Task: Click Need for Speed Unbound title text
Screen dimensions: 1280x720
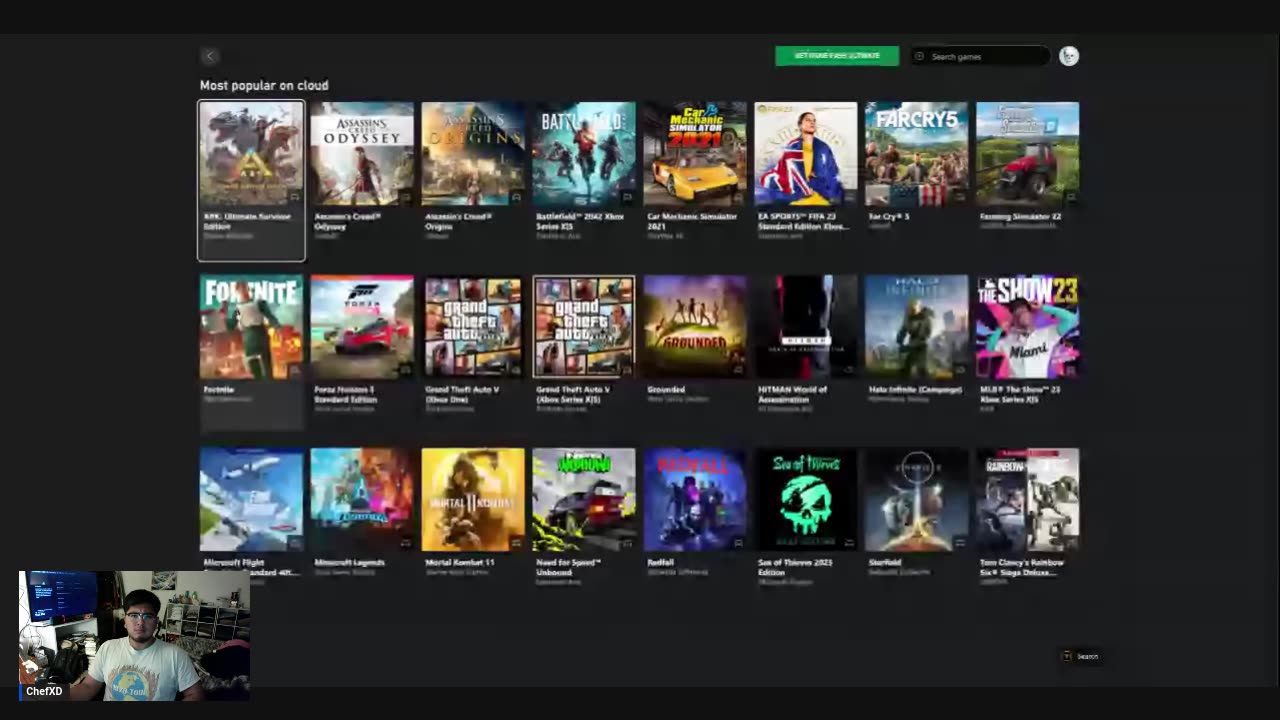Action: [x=568, y=567]
